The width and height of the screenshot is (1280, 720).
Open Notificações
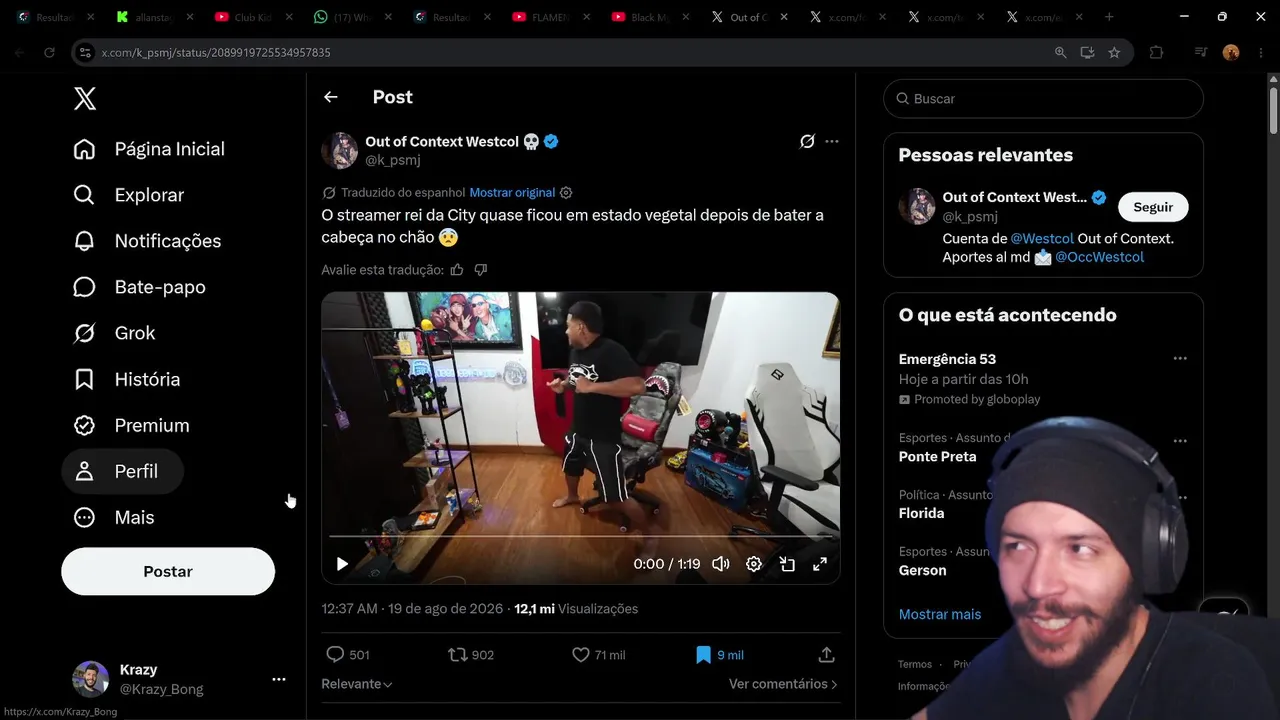[x=147, y=241]
